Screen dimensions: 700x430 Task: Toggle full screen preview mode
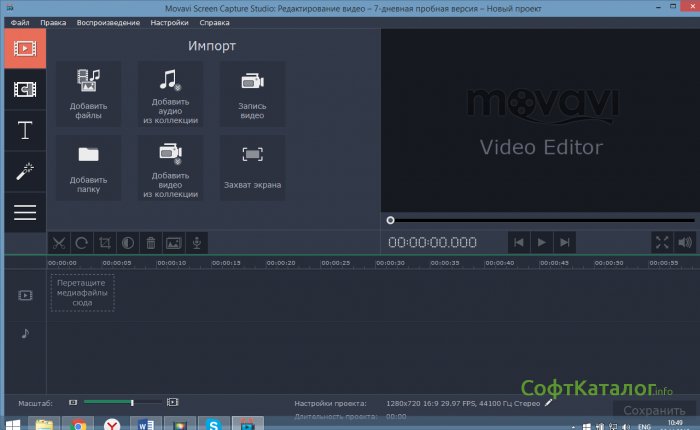point(662,242)
